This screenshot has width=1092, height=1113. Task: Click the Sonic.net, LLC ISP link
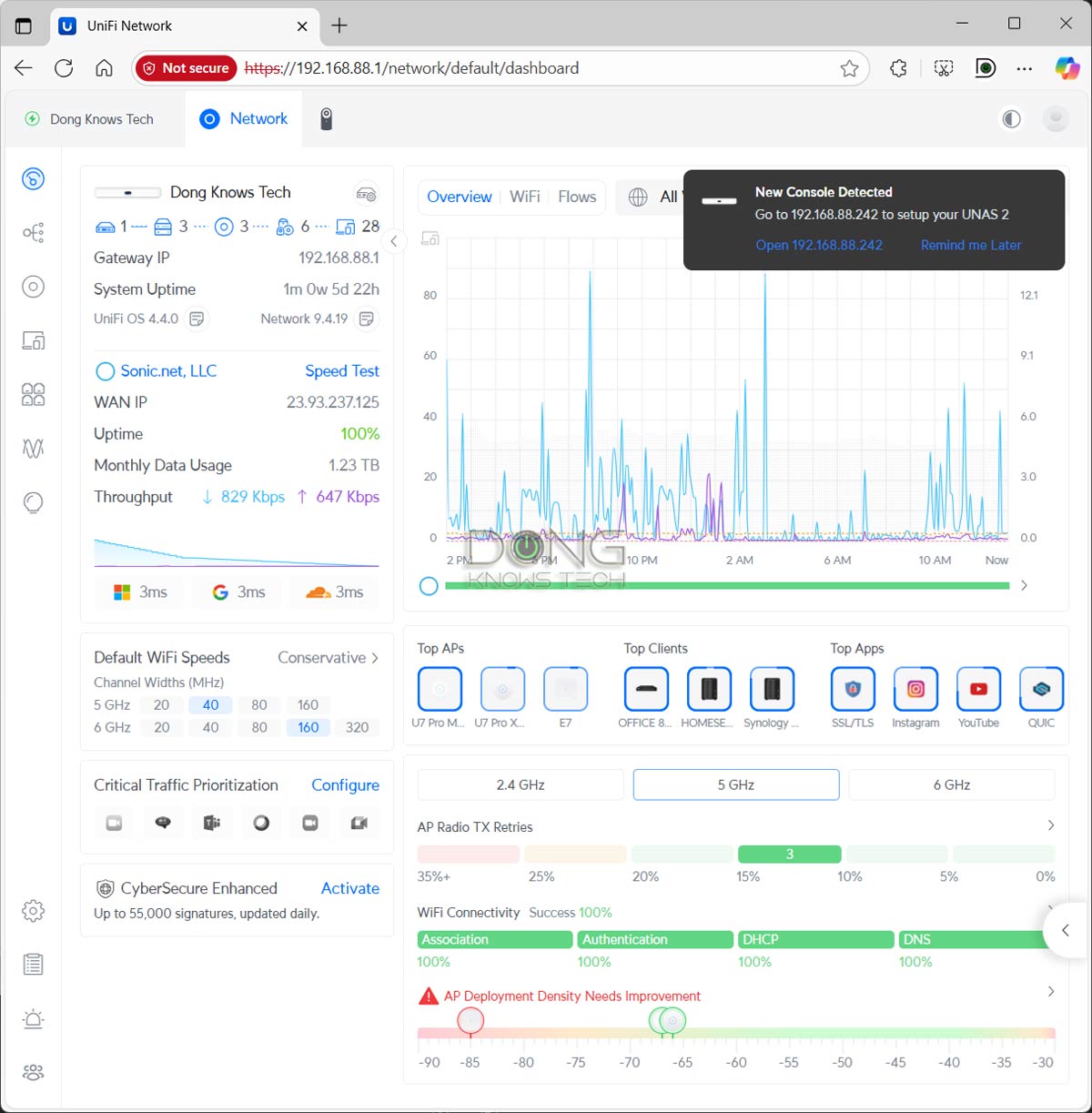(168, 371)
